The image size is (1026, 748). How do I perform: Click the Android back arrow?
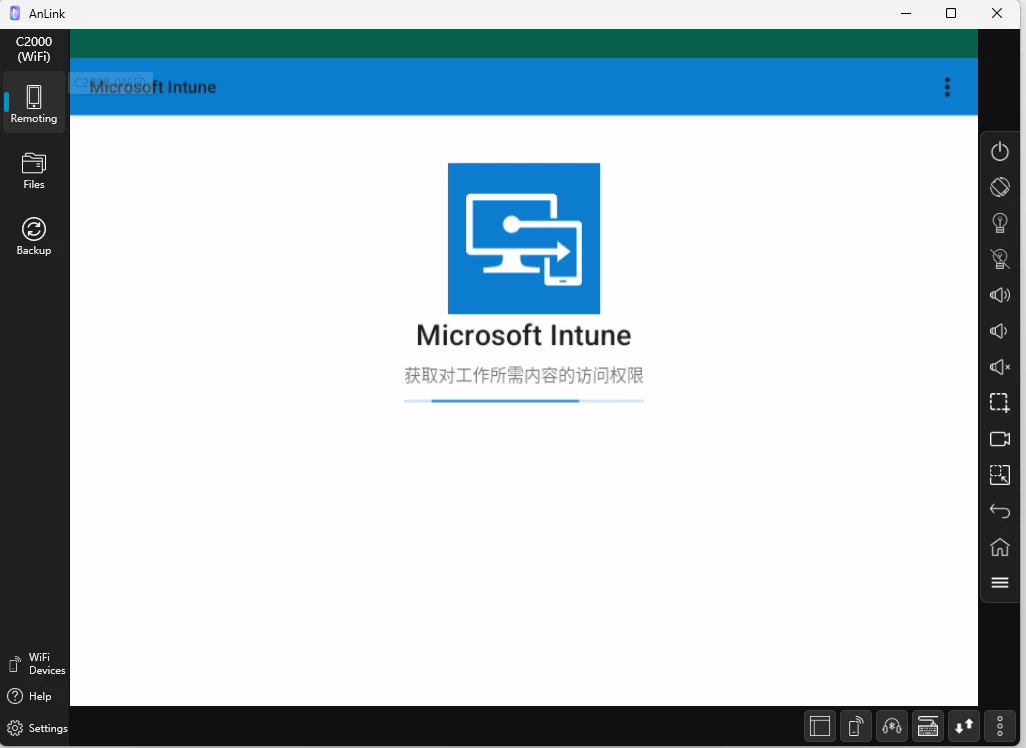point(999,510)
